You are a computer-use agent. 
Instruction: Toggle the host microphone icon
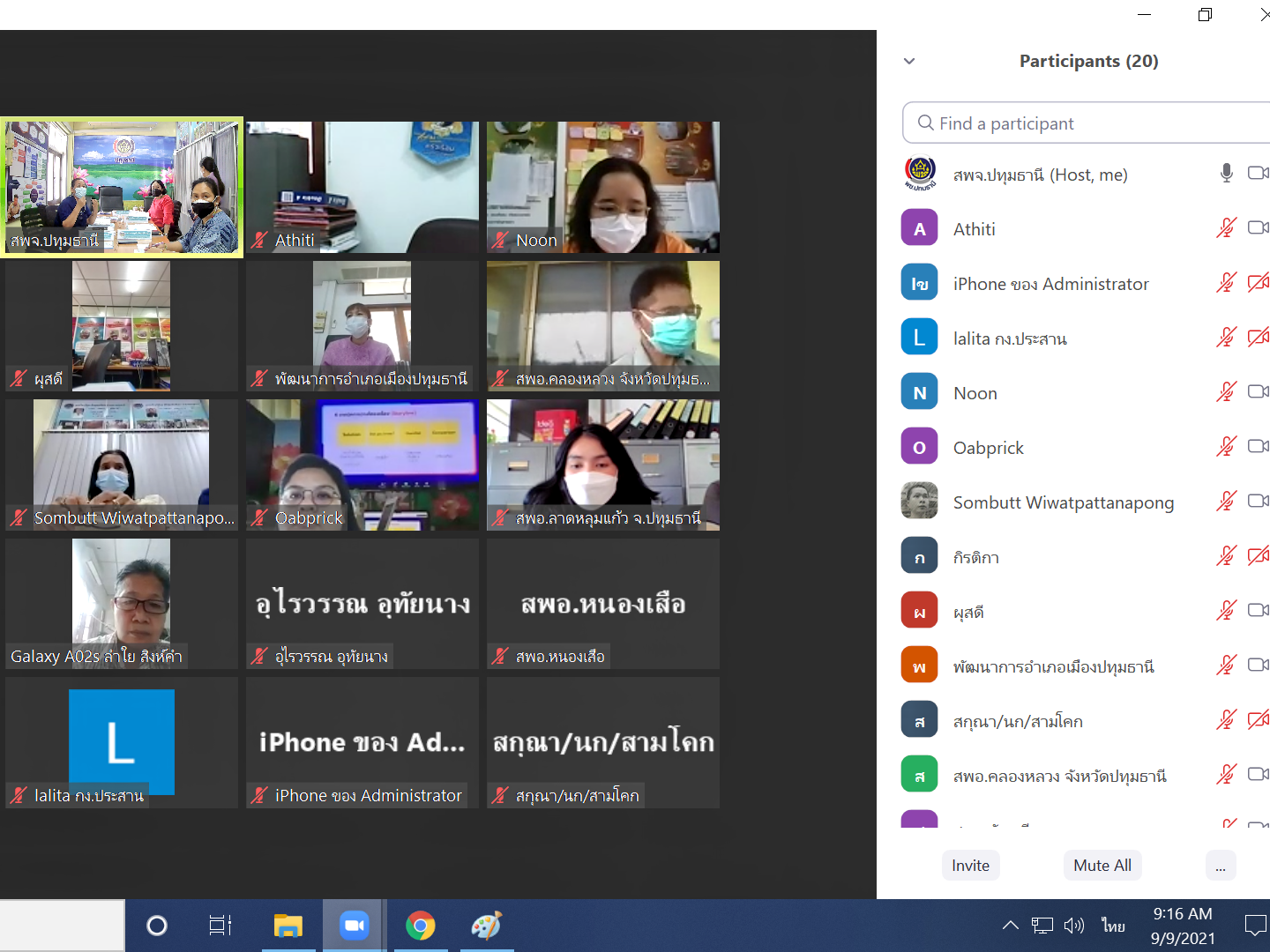pos(1226,174)
